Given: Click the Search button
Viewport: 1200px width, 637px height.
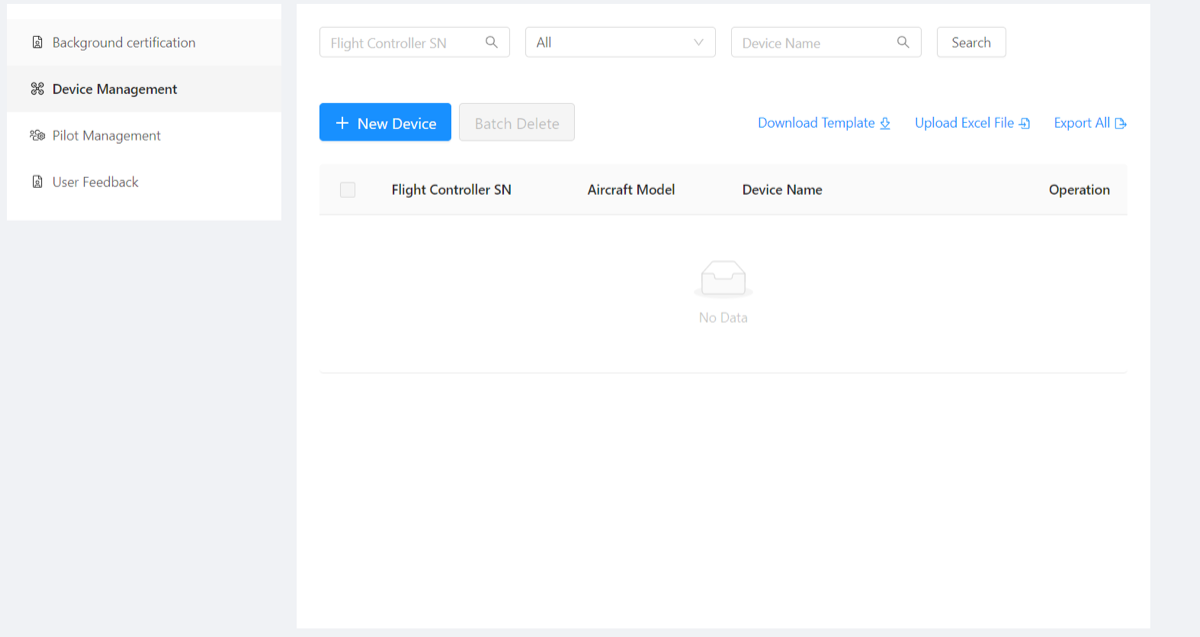Looking at the screenshot, I should [x=970, y=42].
